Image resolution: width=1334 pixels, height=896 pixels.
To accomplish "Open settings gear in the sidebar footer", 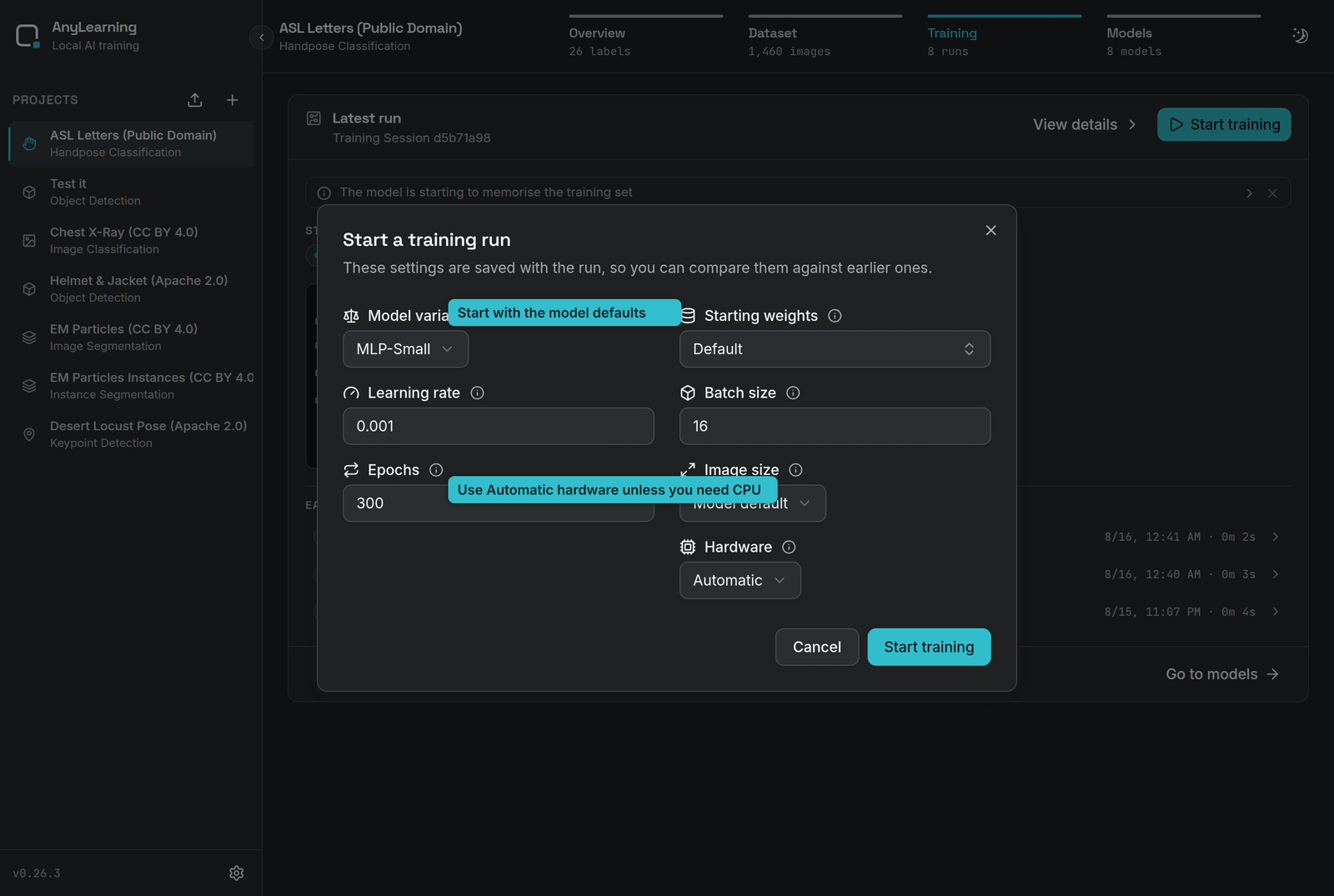I will (237, 873).
